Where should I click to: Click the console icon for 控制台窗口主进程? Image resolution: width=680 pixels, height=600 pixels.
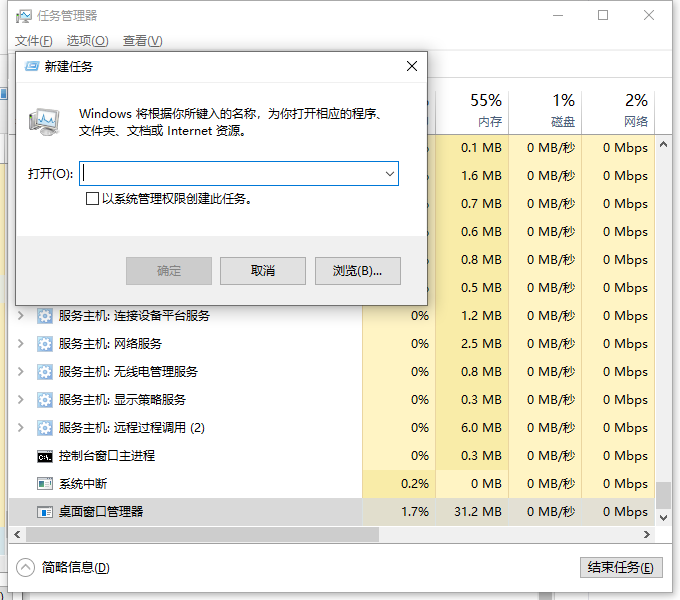pos(45,456)
